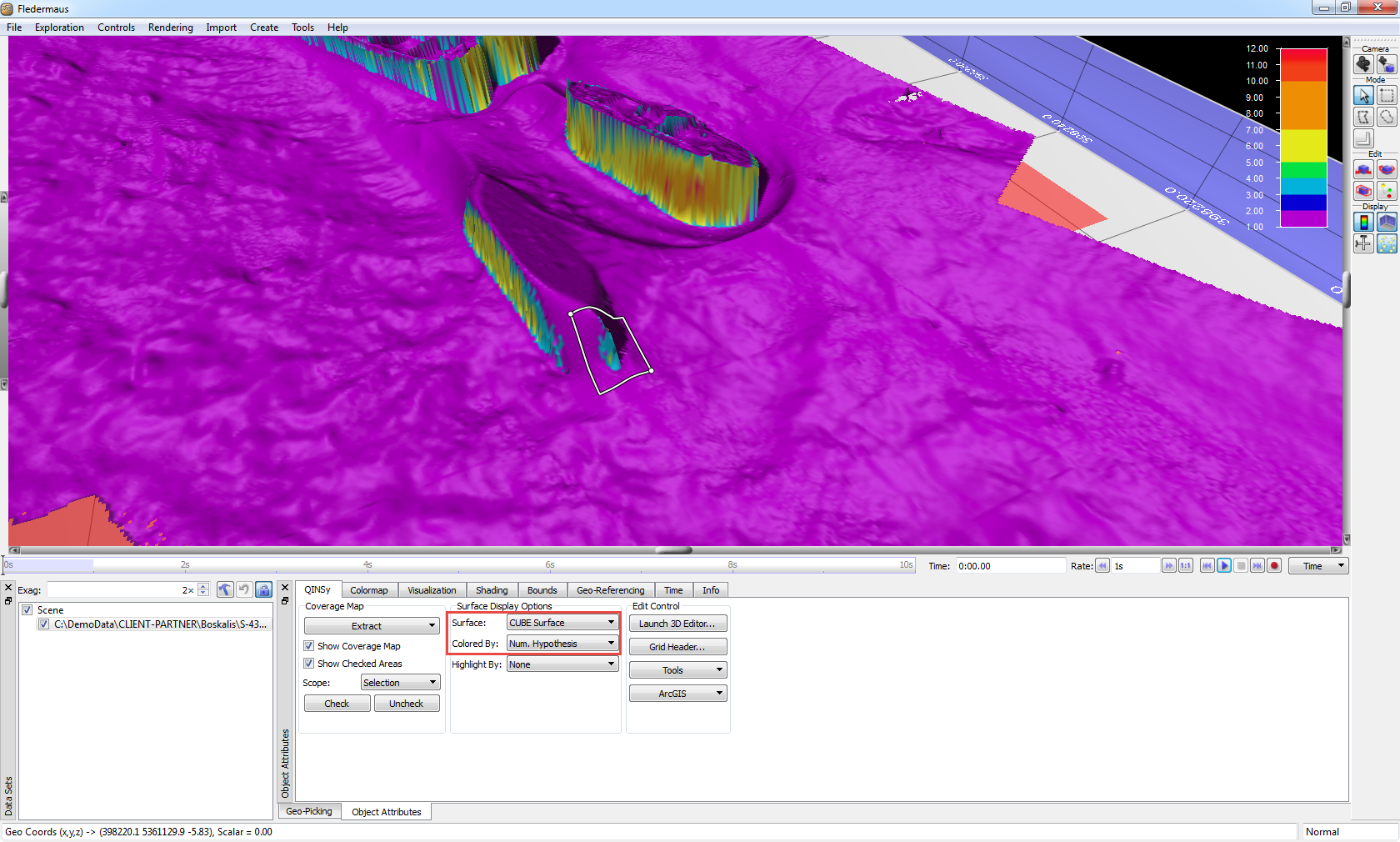Click the ruler measure mode tool
The width and height of the screenshot is (1400, 842).
pyautogui.click(x=1363, y=138)
